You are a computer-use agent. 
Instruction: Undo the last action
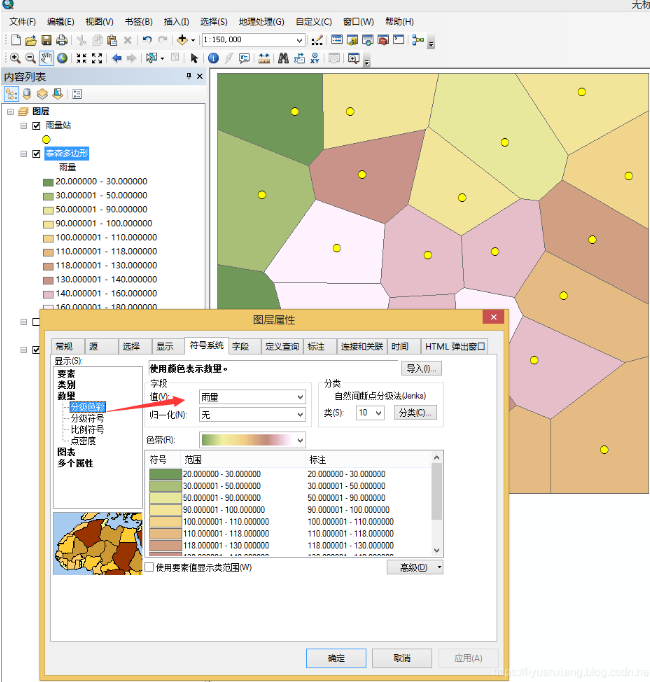pyautogui.click(x=147, y=40)
